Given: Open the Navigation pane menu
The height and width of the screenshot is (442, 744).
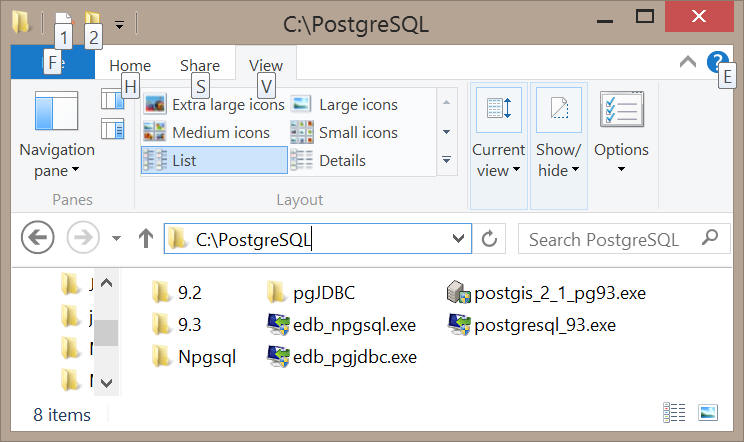Looking at the screenshot, I should point(56,135).
